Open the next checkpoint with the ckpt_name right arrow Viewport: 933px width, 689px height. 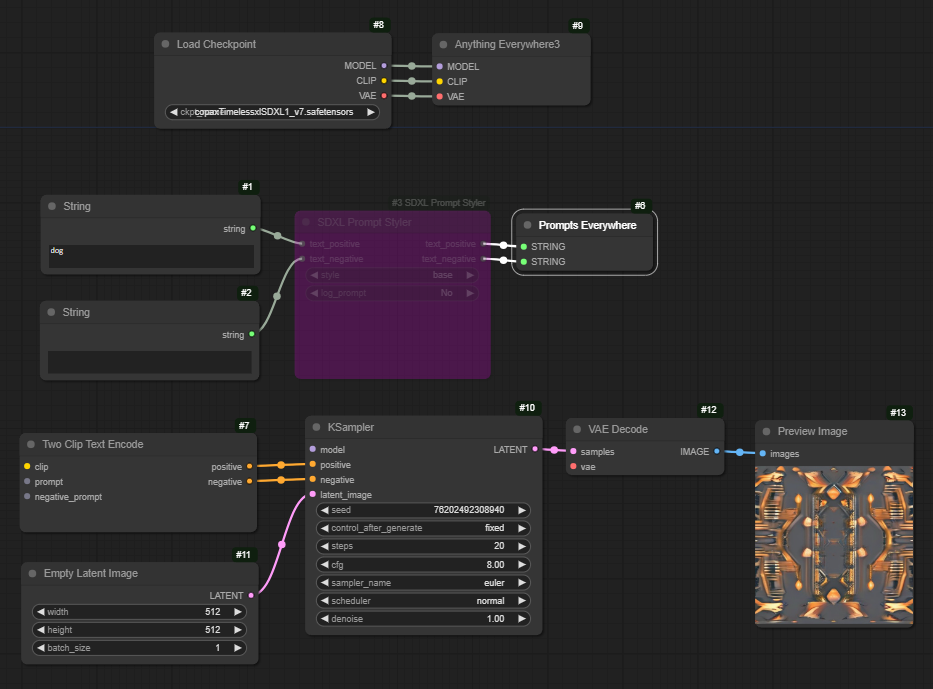(370, 111)
